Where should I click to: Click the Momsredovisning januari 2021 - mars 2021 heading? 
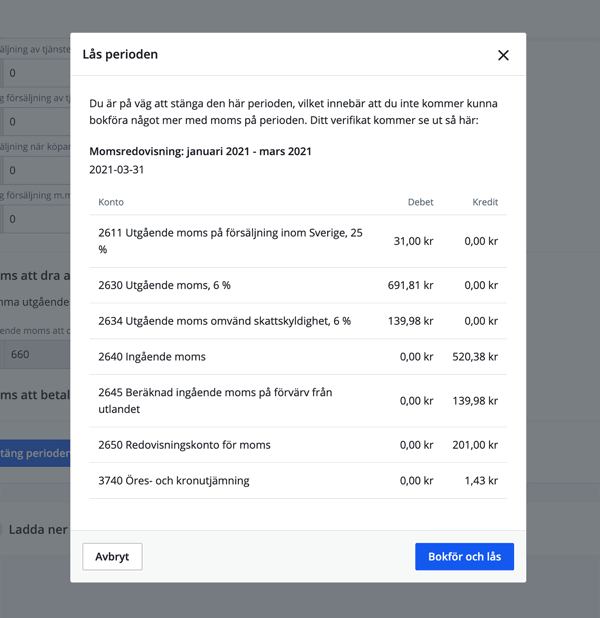coord(200,152)
